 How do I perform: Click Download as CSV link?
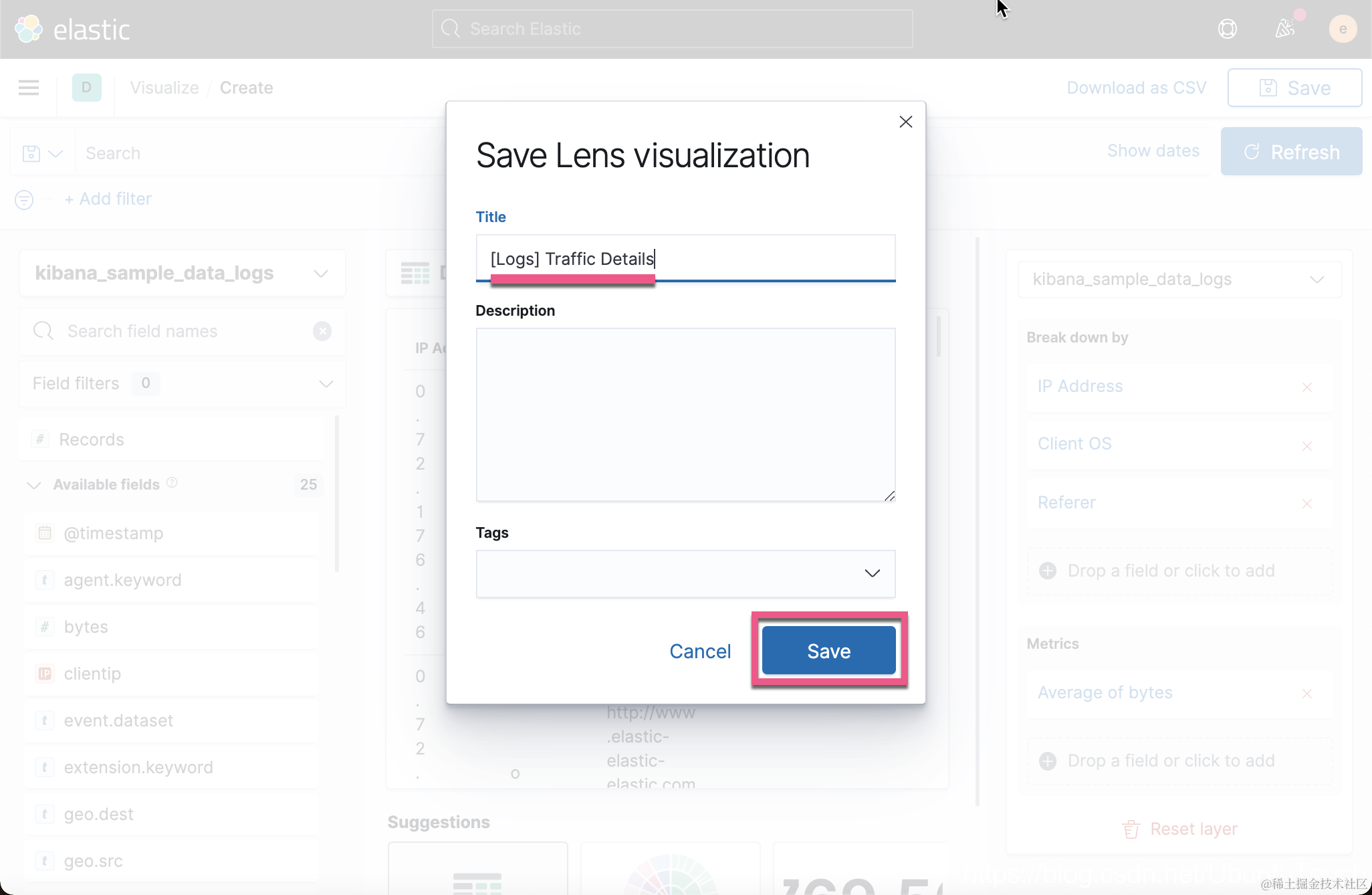(x=1136, y=88)
